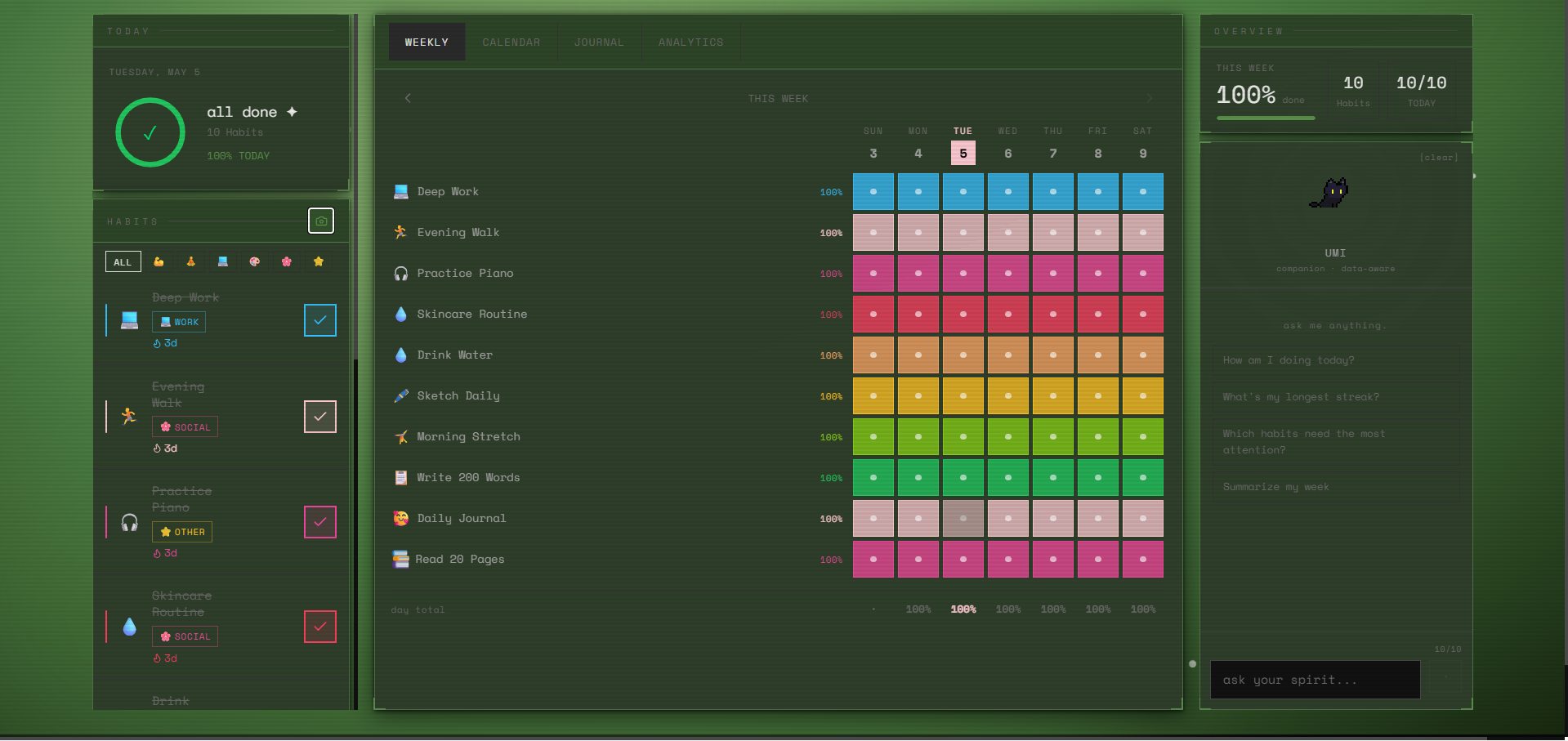This screenshot has width=1568, height=741.
Task: Select Saturday 9 in the week header
Action: point(1143,153)
